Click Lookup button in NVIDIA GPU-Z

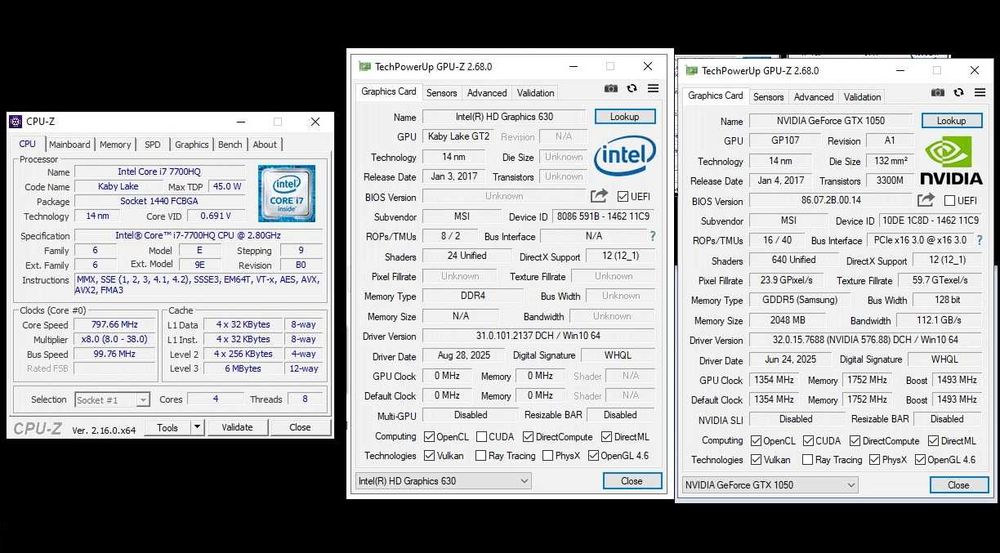[951, 121]
